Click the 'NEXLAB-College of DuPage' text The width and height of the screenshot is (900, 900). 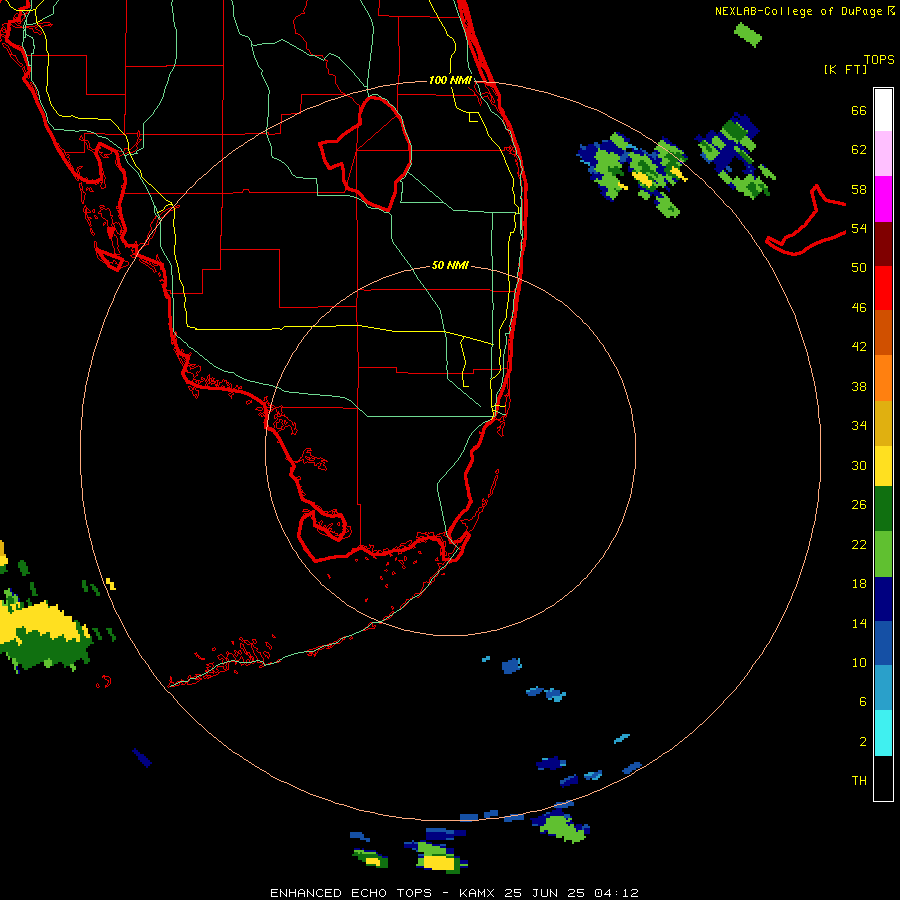[x=798, y=11]
